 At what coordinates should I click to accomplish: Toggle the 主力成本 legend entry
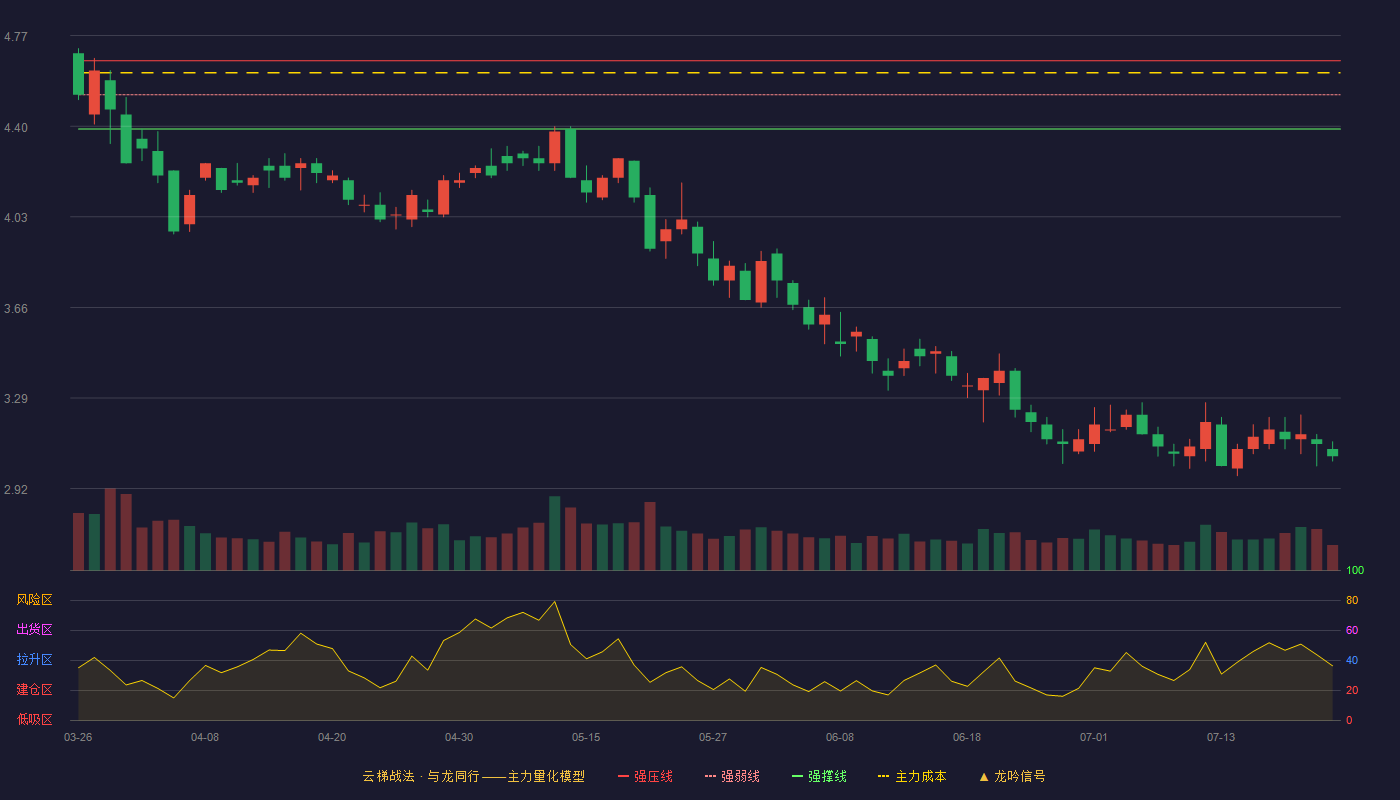912,776
